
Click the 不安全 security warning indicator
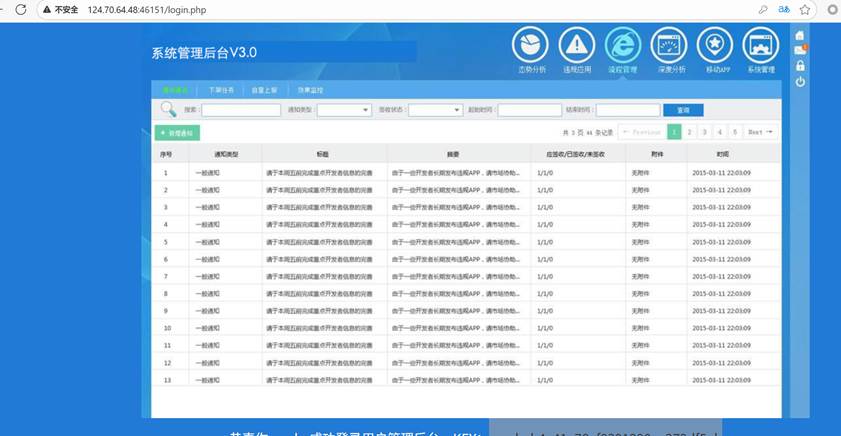[61, 10]
